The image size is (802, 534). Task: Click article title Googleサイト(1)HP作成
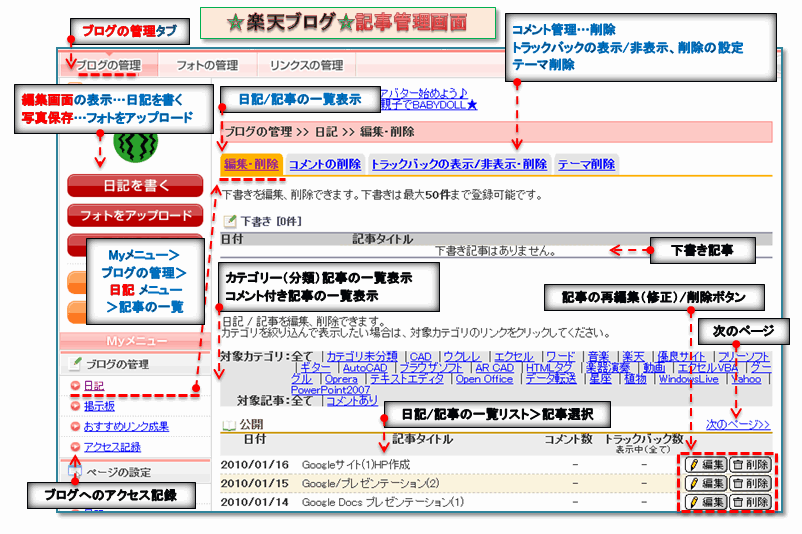click(x=356, y=464)
